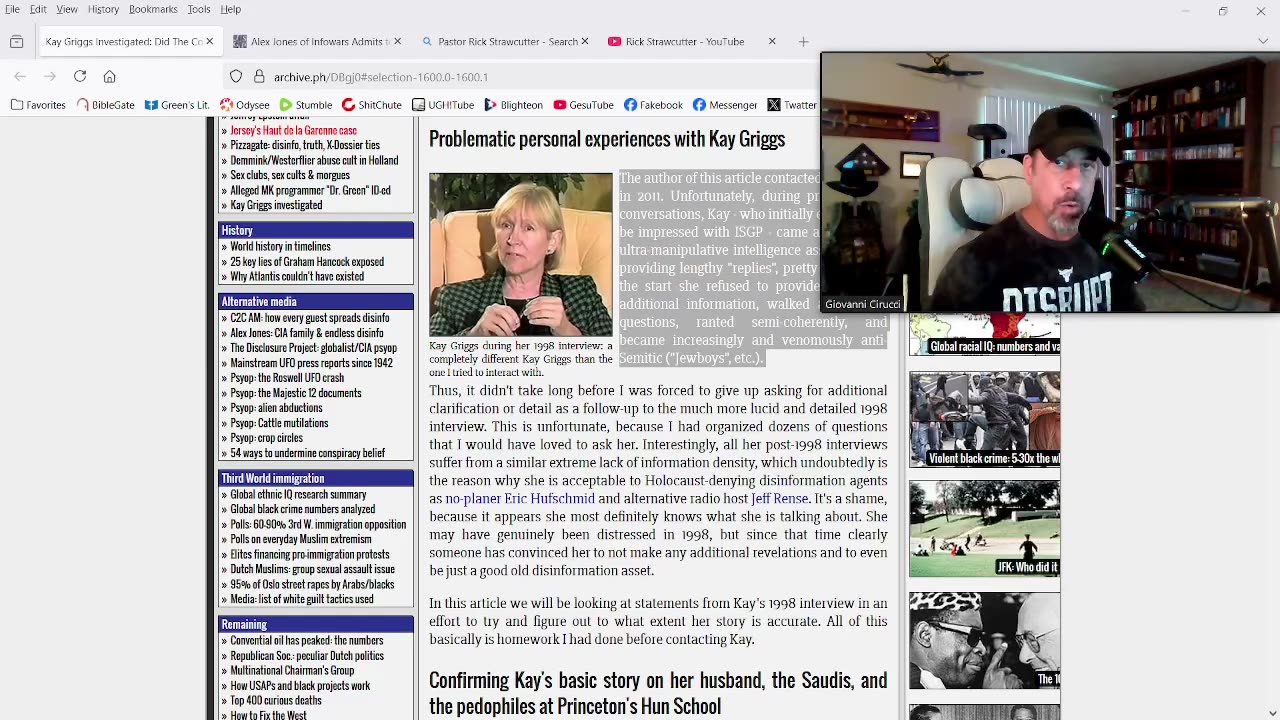Follow the no-planer Eric Hufschmid link

point(519,499)
